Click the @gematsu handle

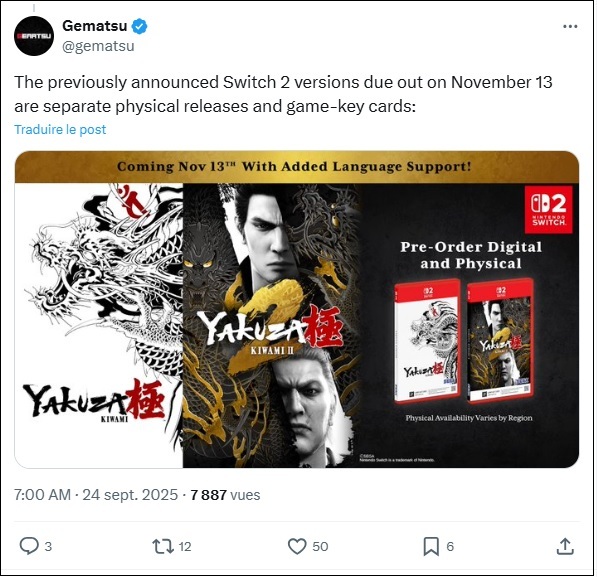pyautogui.click(x=98, y=46)
